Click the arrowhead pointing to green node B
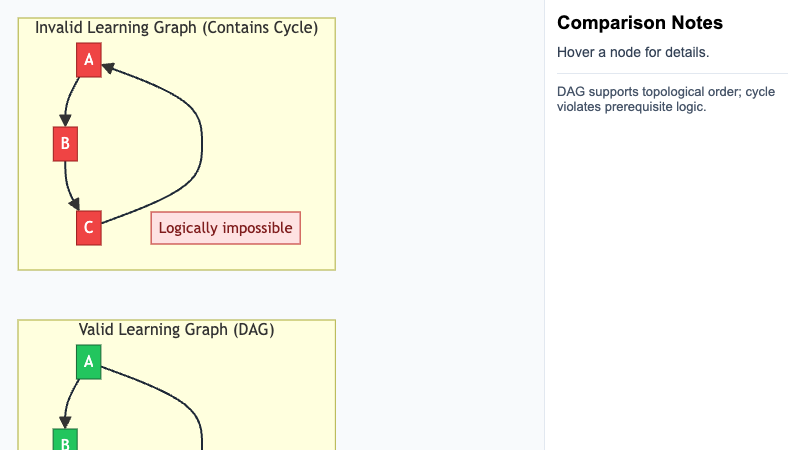Viewport: 800px width, 450px height. click(x=65, y=422)
